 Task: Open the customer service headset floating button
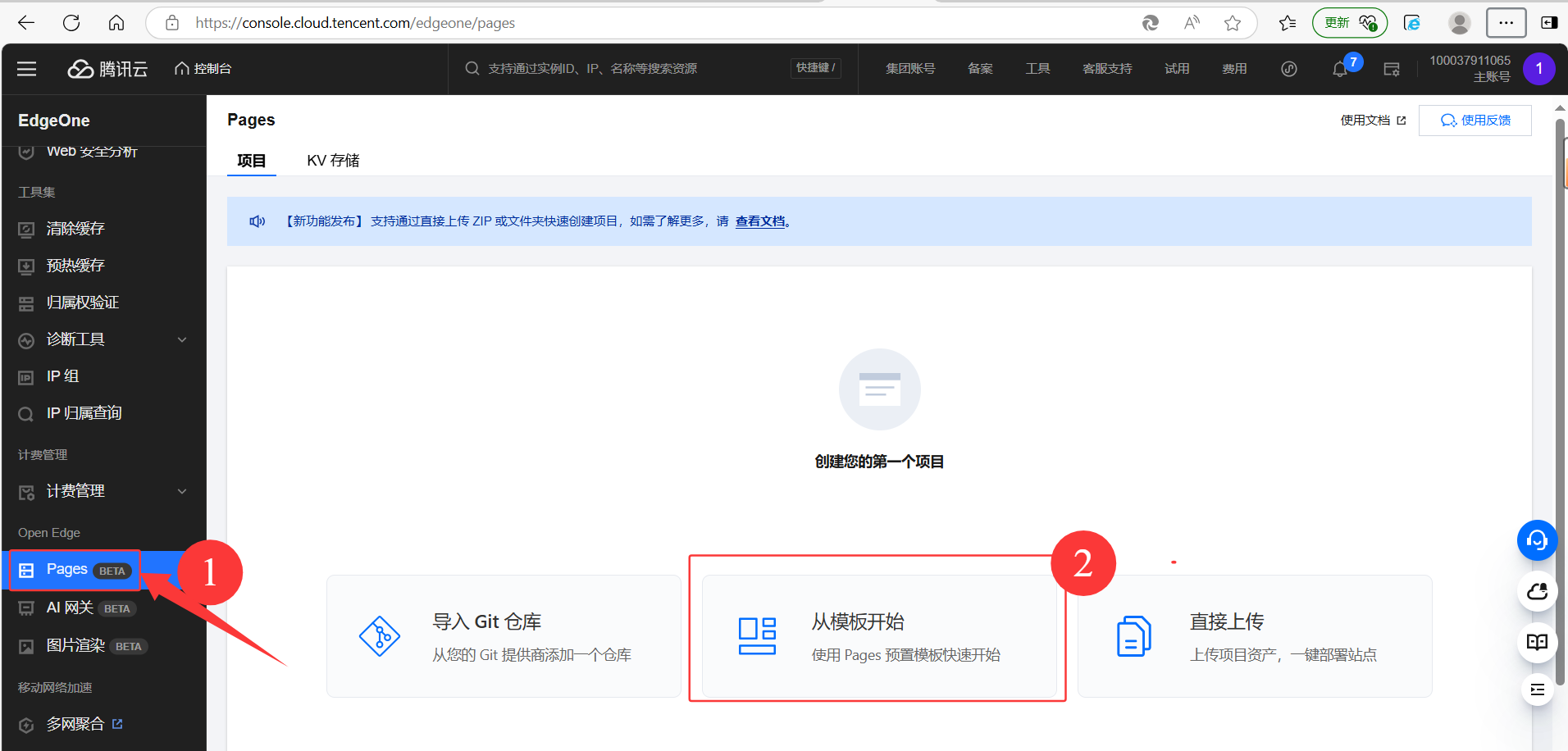(x=1538, y=540)
